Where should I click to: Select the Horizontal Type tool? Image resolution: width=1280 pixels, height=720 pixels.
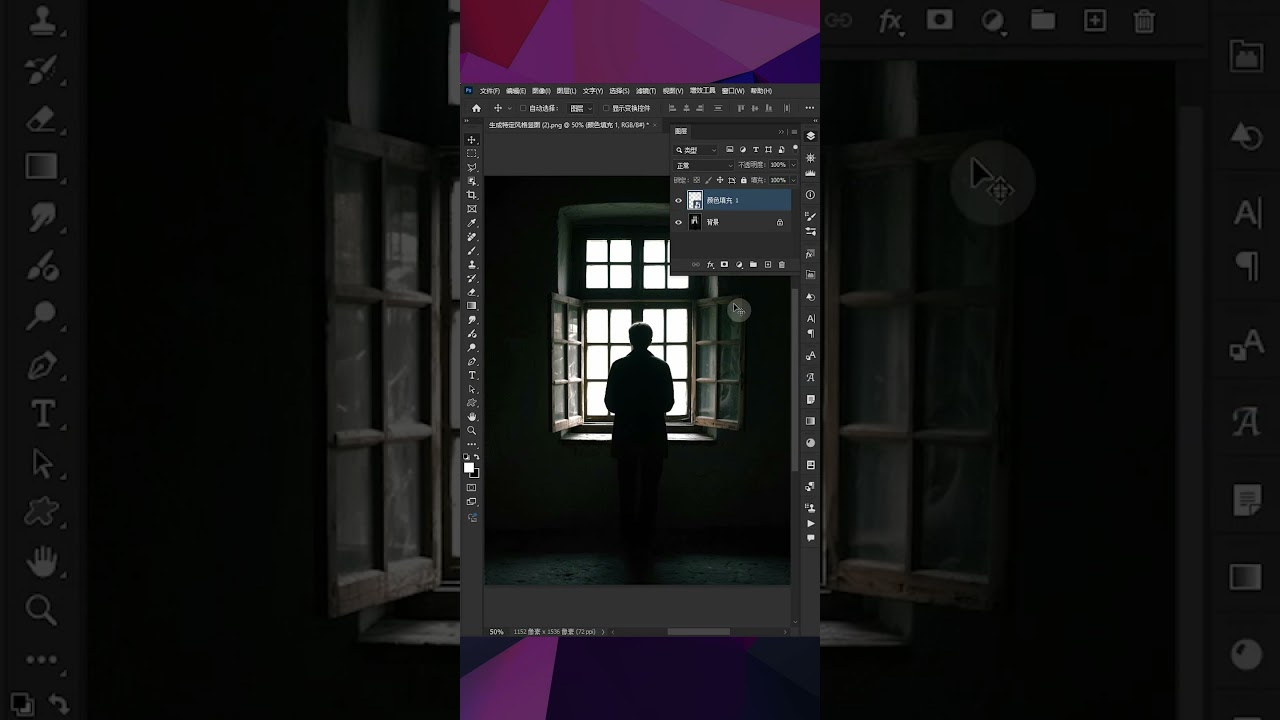(x=471, y=375)
